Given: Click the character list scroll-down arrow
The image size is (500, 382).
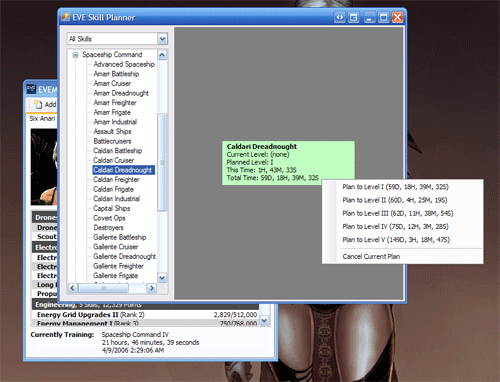Looking at the screenshot, I should [264, 320].
